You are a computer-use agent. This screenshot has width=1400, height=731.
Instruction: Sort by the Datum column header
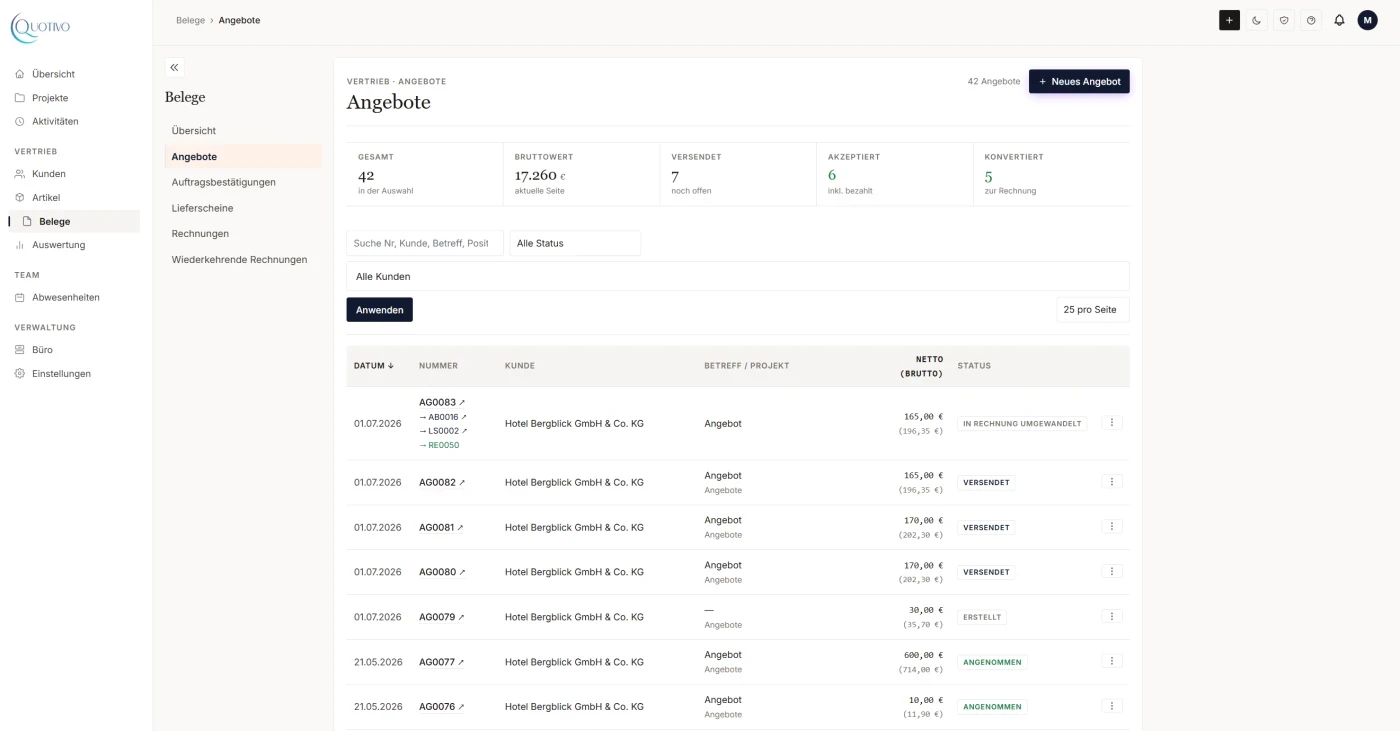[374, 366]
